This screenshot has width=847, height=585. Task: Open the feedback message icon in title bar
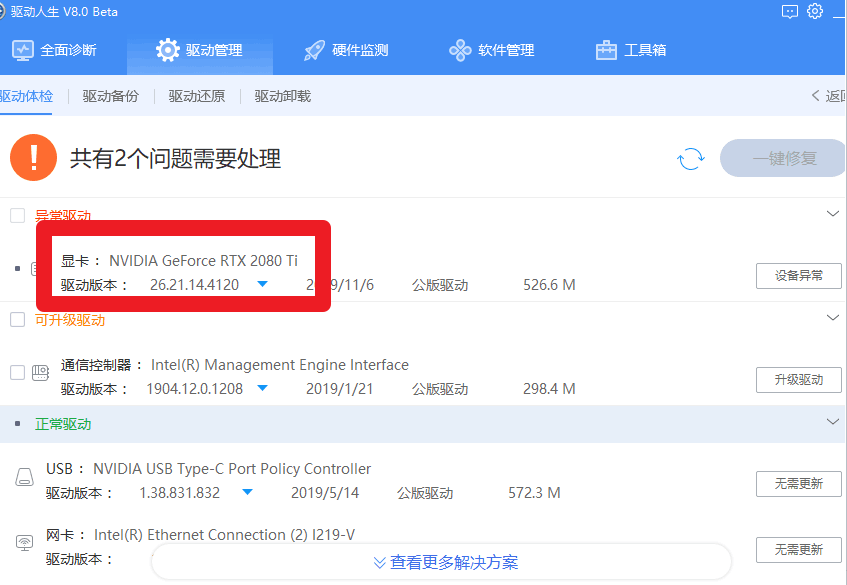(x=790, y=11)
